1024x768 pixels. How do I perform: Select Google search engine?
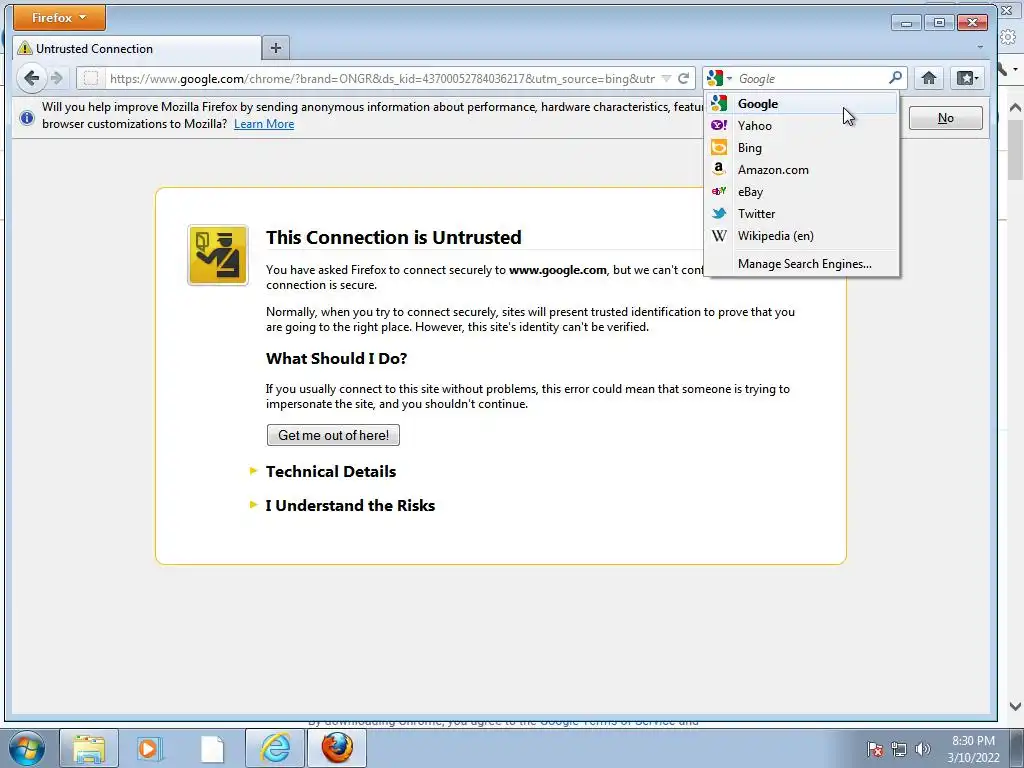(x=802, y=103)
